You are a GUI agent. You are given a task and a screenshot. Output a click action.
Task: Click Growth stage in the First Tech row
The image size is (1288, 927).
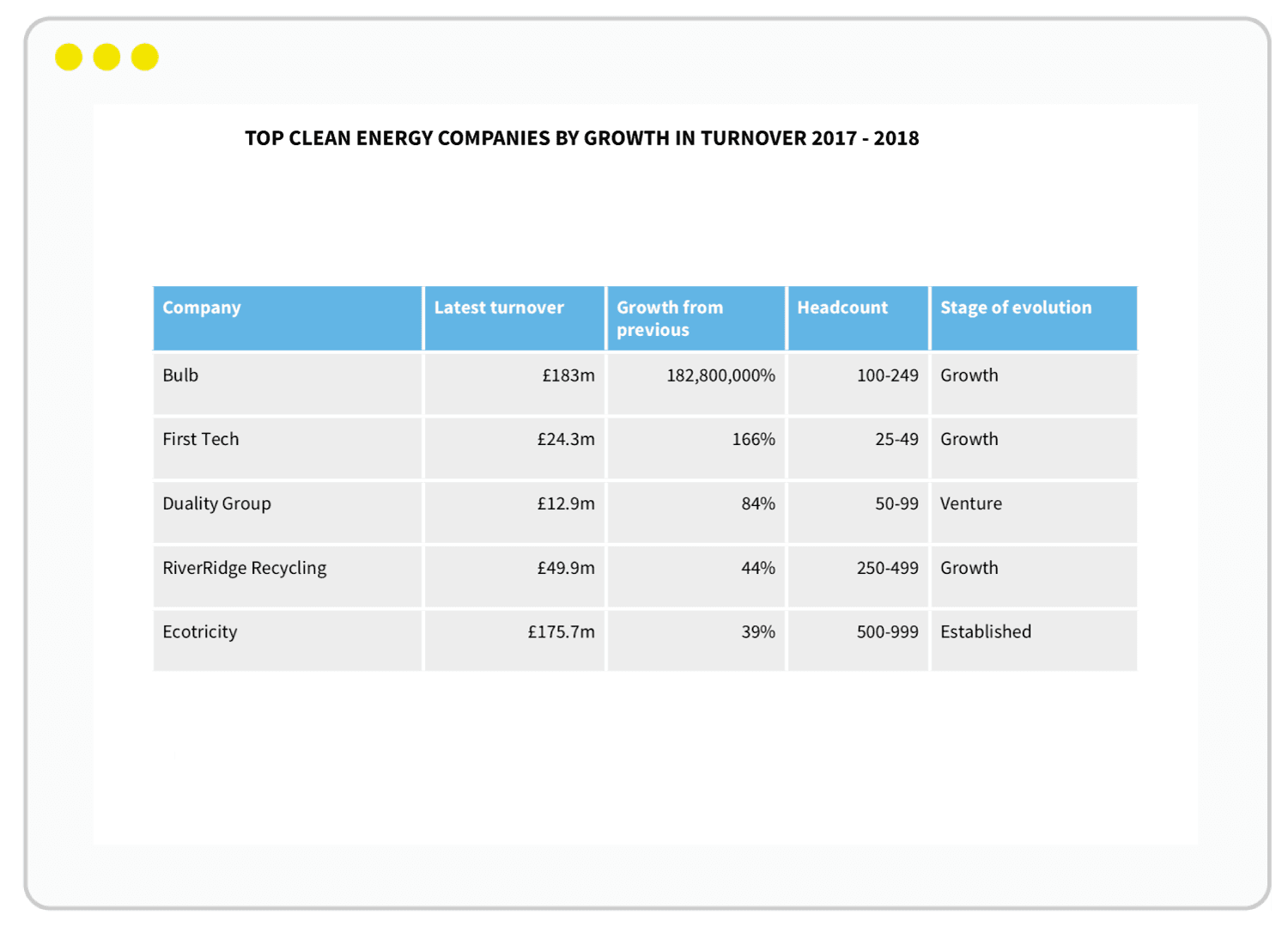tap(1034, 448)
